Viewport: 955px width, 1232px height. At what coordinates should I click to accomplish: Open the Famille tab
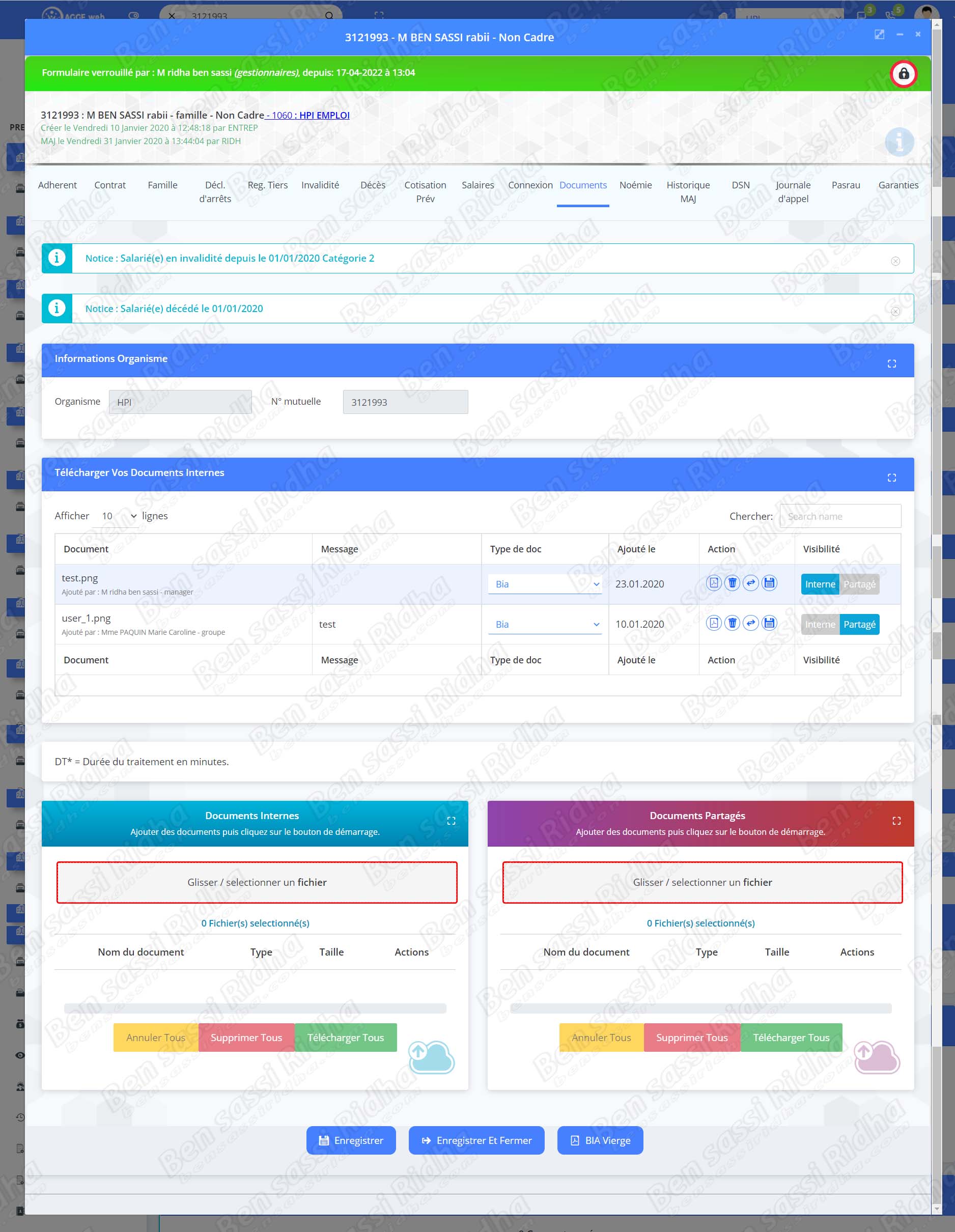pos(162,185)
